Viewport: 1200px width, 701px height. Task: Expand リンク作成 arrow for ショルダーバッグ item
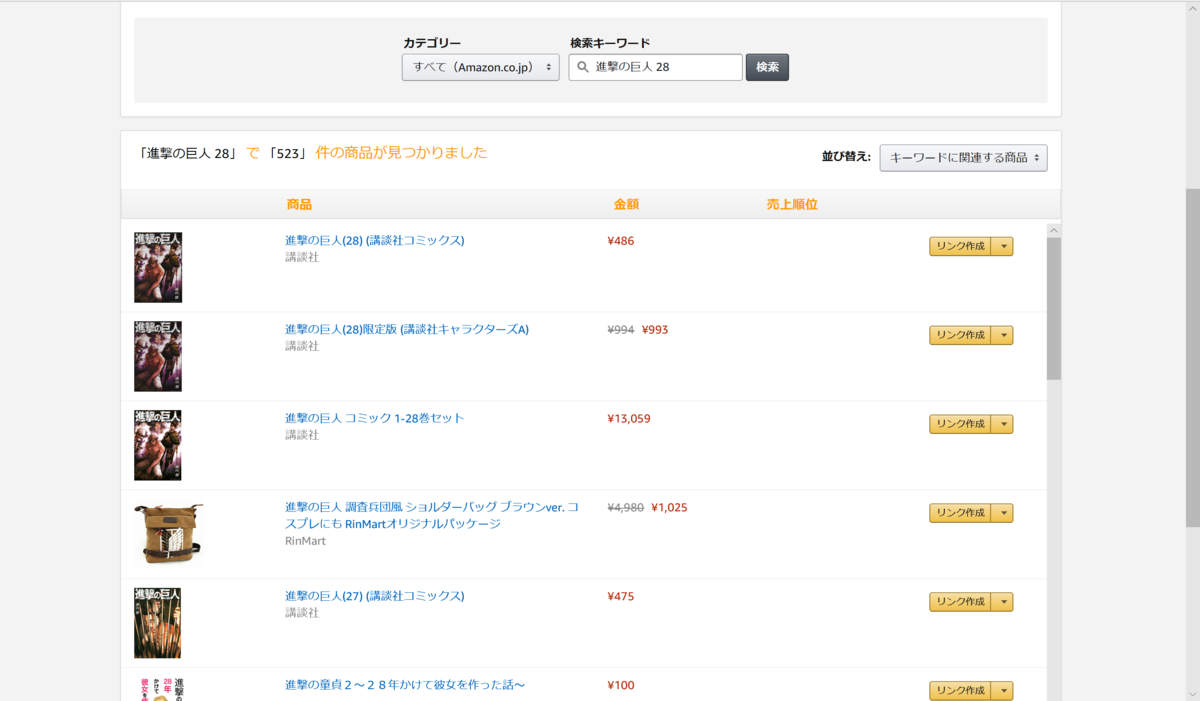pos(1003,513)
